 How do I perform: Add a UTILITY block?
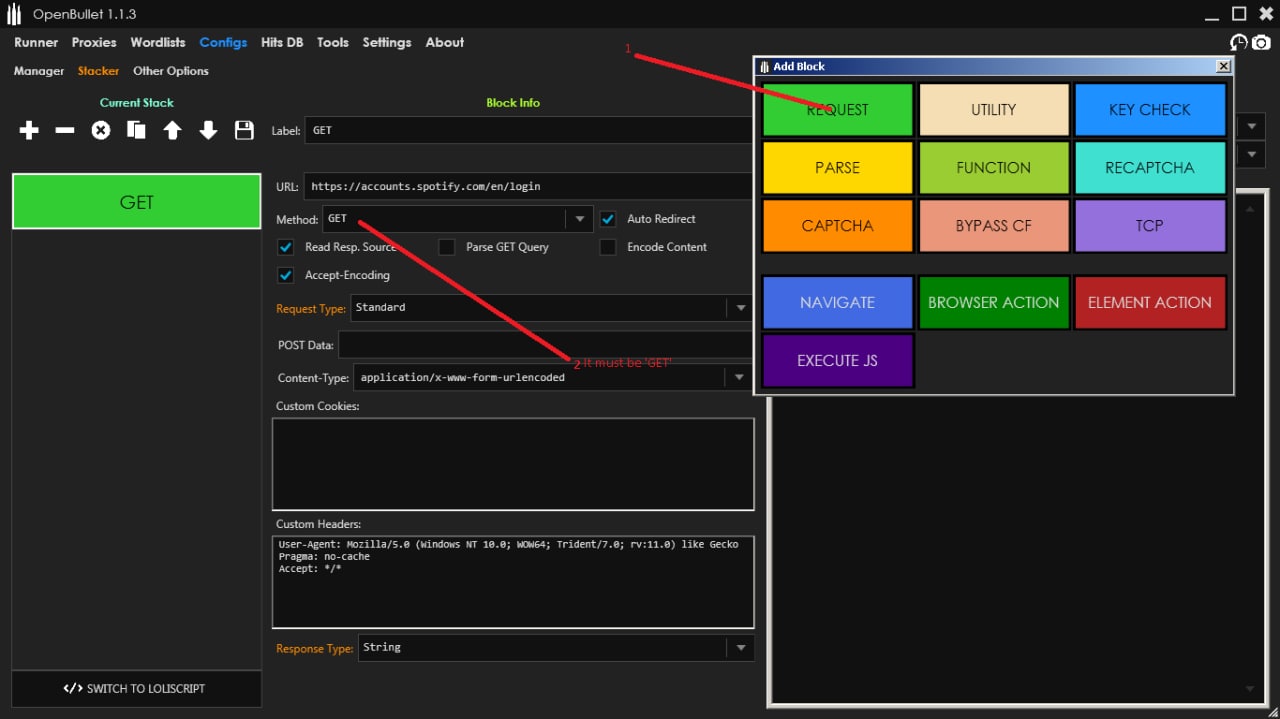994,110
